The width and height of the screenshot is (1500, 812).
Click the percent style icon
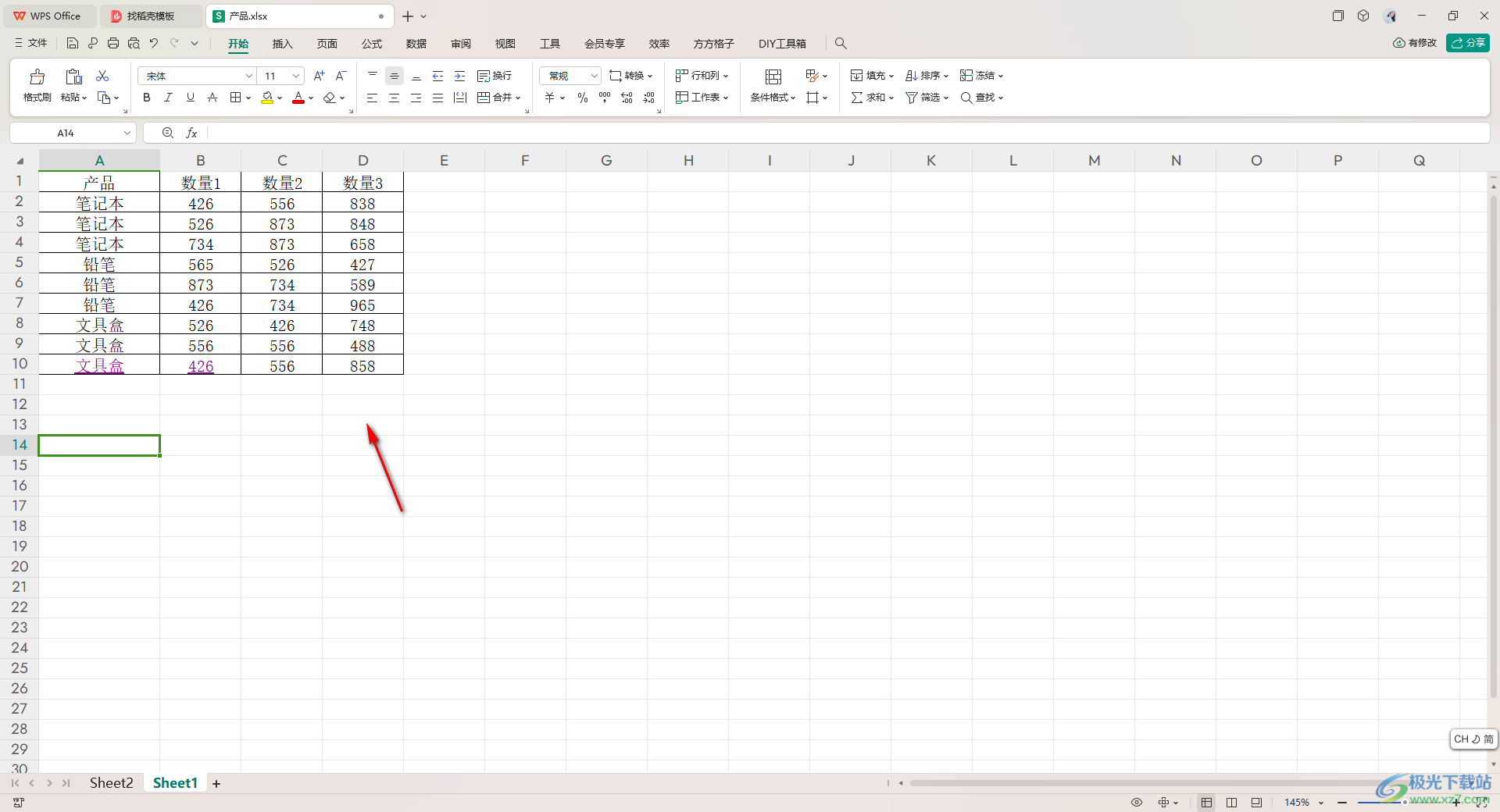point(583,98)
